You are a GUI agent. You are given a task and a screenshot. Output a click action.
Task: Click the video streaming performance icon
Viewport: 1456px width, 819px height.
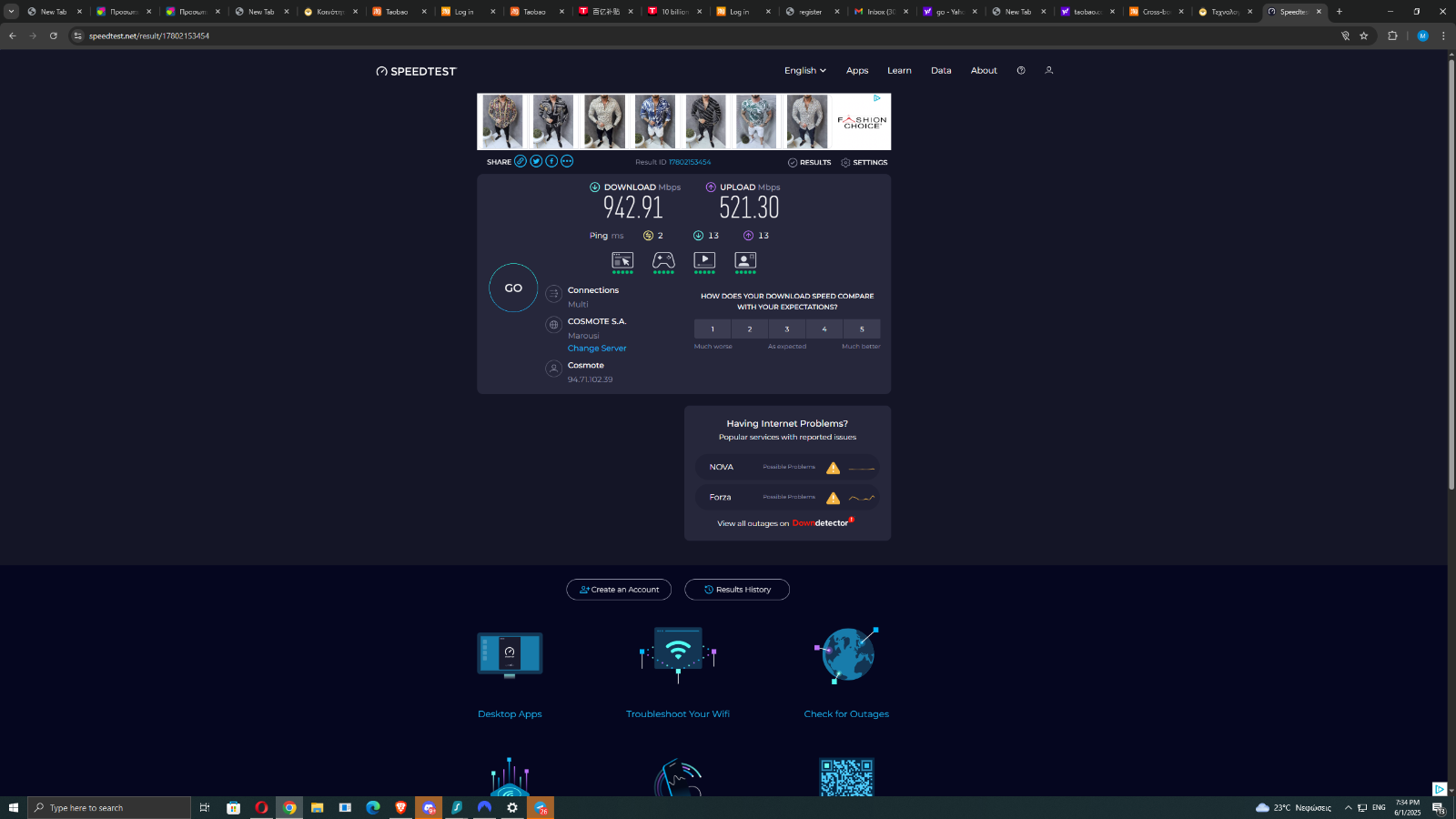pos(704,261)
